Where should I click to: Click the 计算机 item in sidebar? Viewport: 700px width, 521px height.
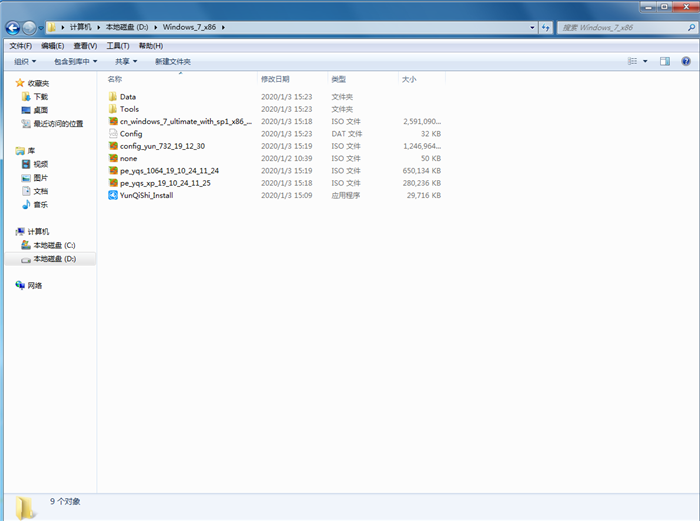coord(33,231)
